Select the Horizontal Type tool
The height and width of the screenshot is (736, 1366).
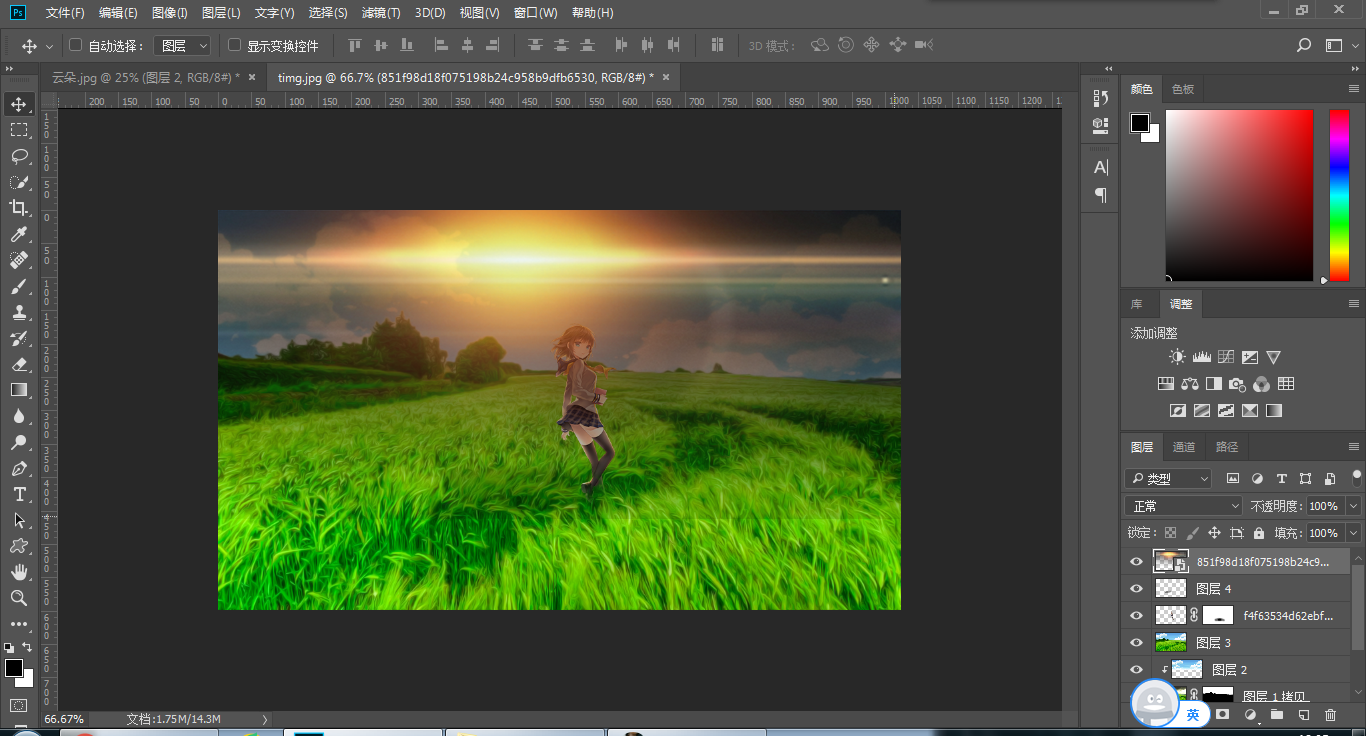click(x=19, y=494)
